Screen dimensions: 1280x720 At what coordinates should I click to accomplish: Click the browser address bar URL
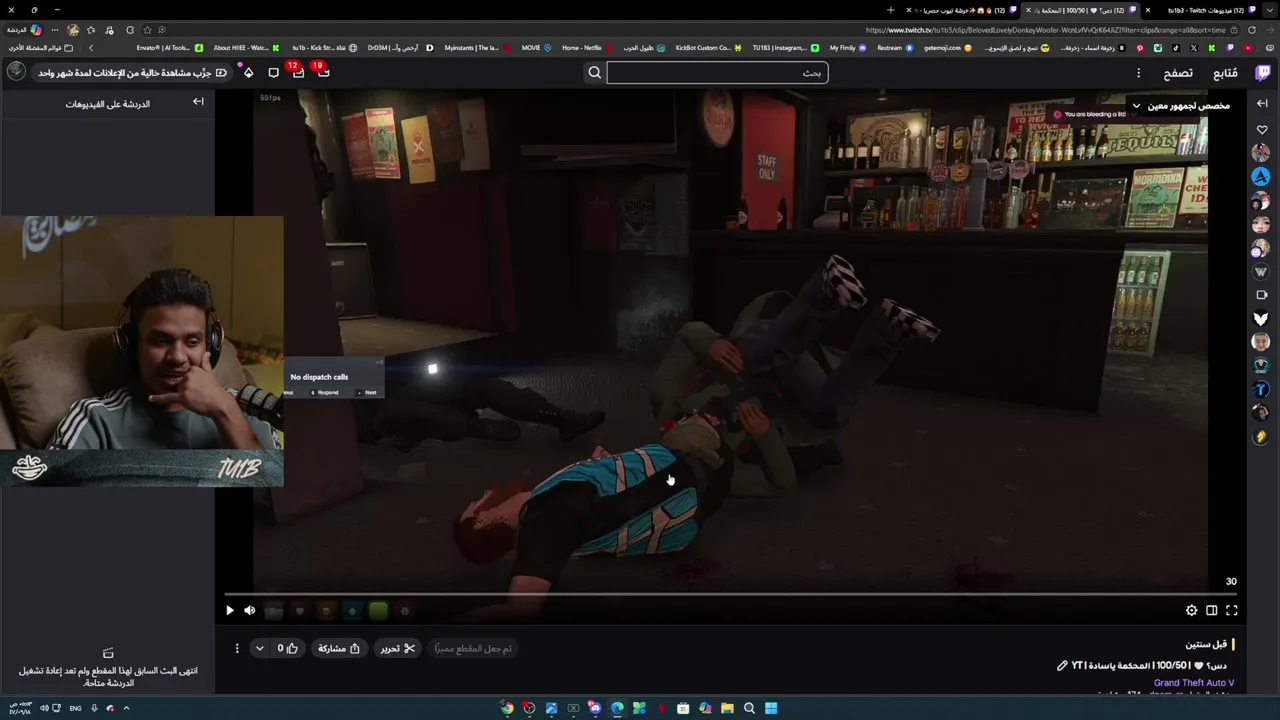1045,30
